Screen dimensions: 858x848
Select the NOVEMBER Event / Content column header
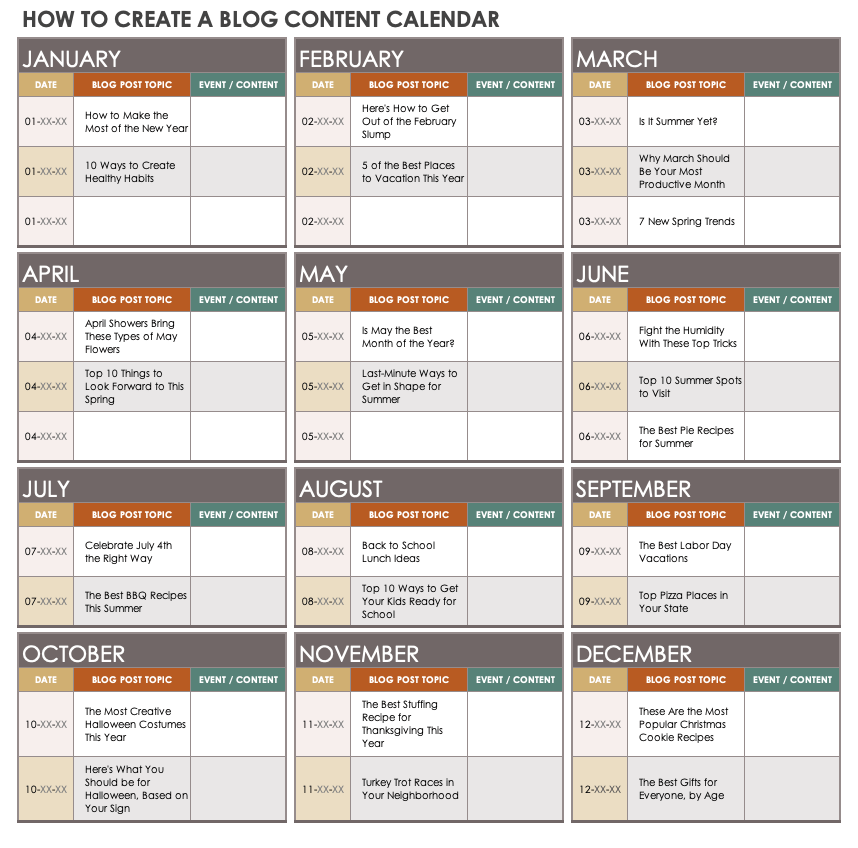[514, 680]
